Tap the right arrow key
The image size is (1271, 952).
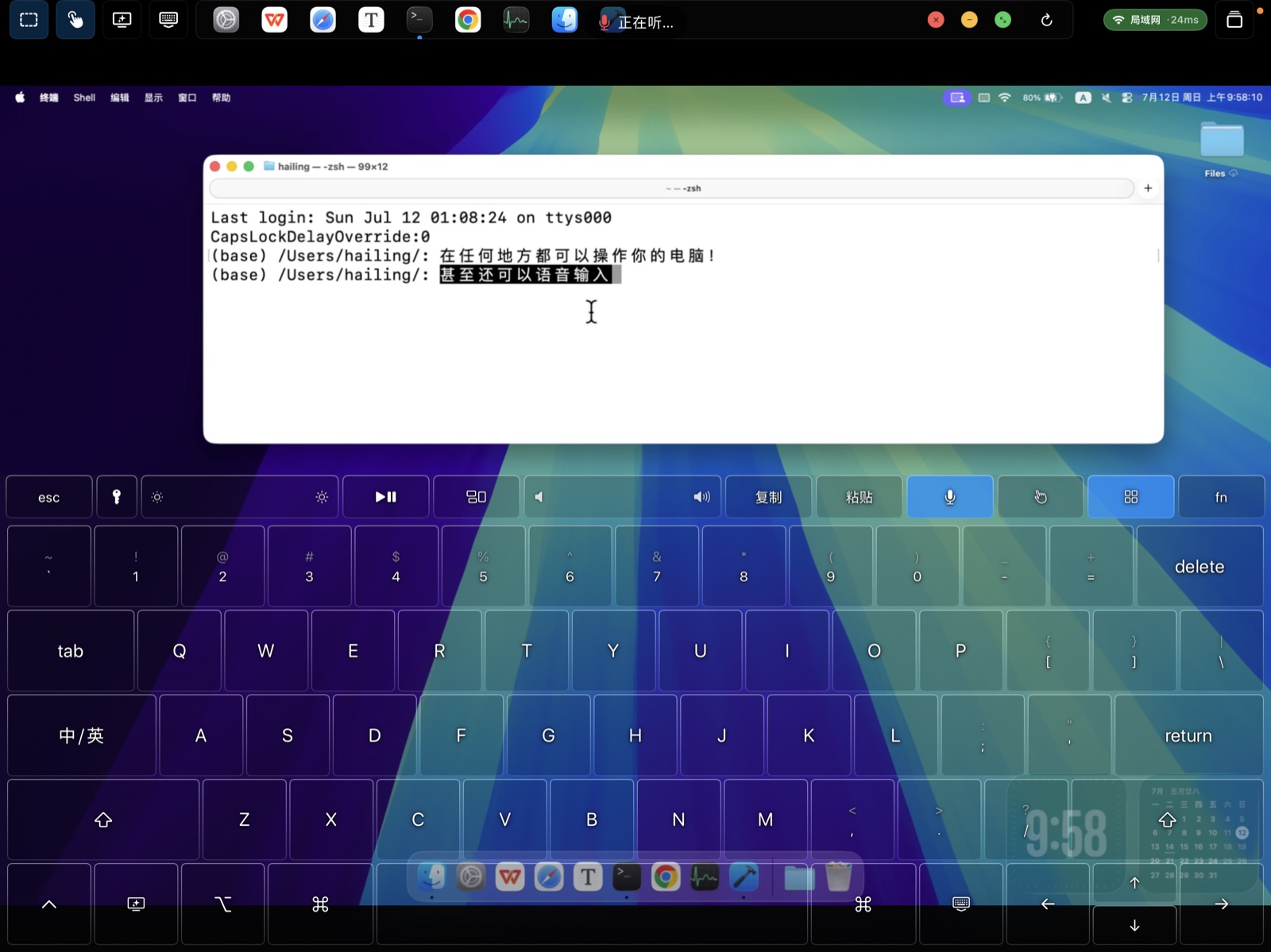[x=1222, y=904]
